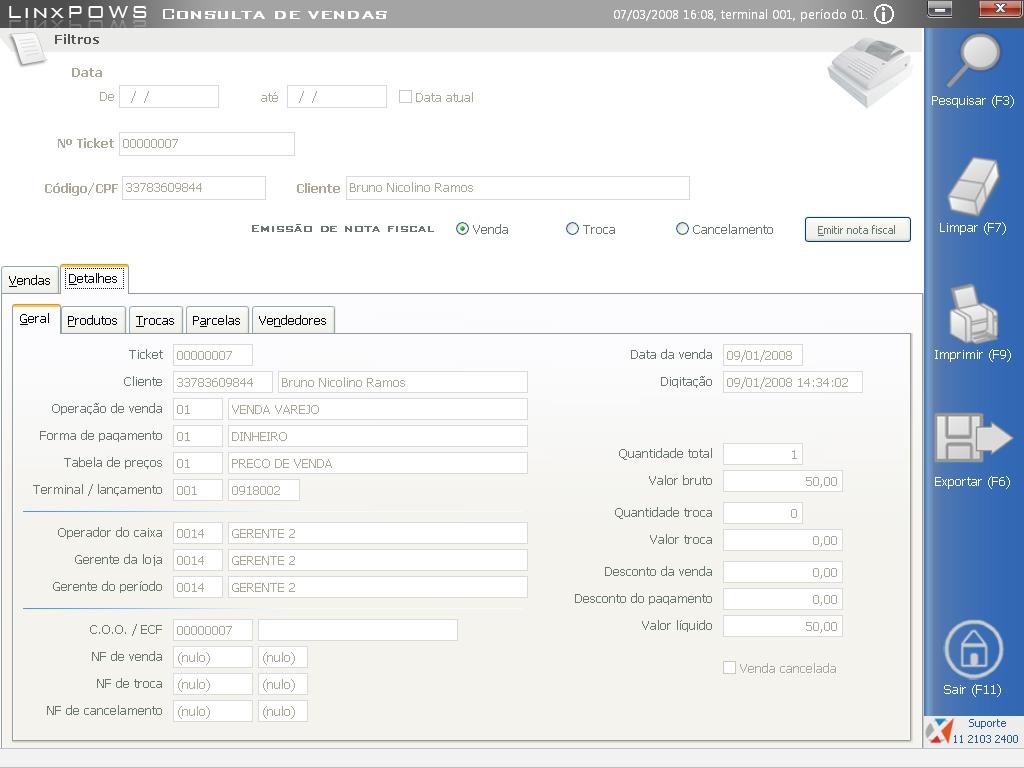
Task: Select the Venda radio button
Action: pos(462,229)
